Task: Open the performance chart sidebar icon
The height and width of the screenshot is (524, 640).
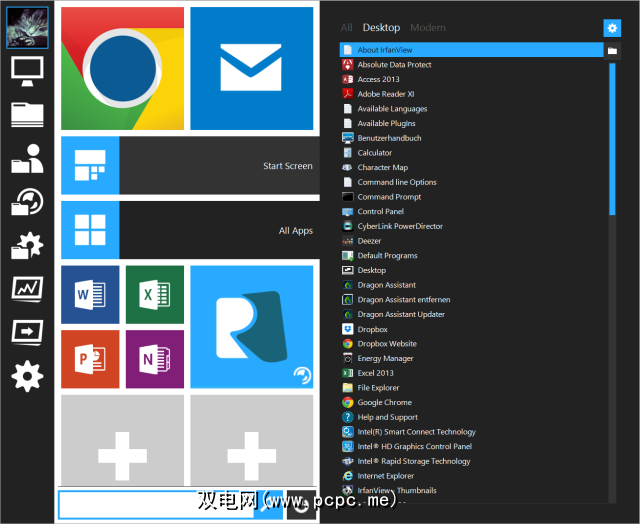Action: [x=27, y=289]
